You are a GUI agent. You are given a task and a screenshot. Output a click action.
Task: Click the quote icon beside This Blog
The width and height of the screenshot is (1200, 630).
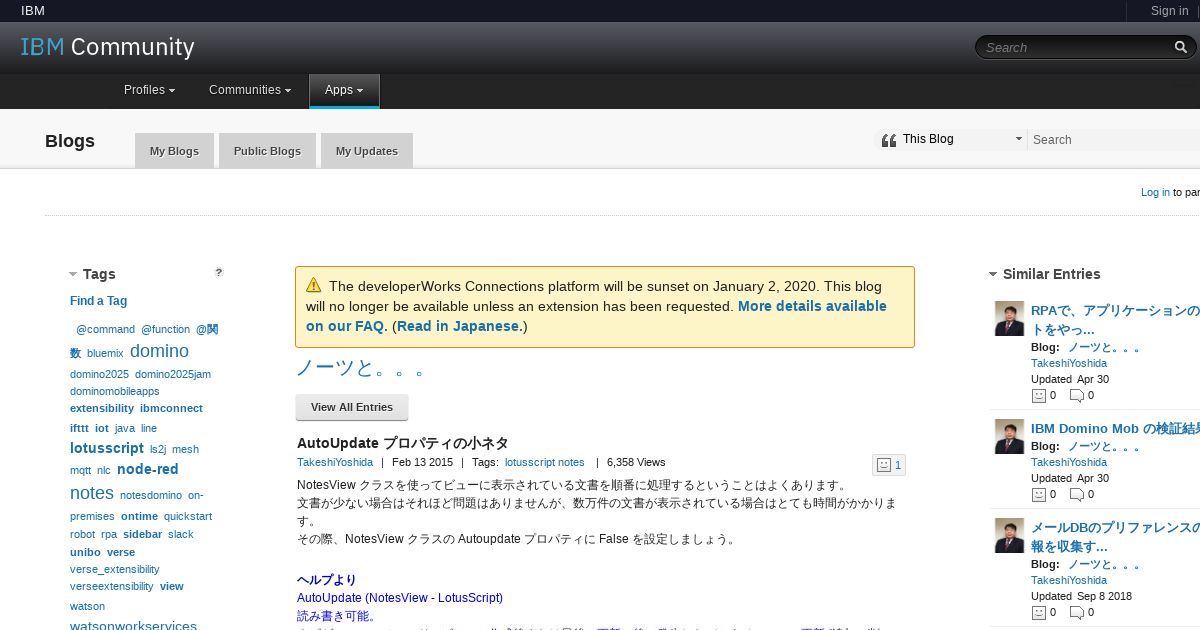click(x=889, y=140)
